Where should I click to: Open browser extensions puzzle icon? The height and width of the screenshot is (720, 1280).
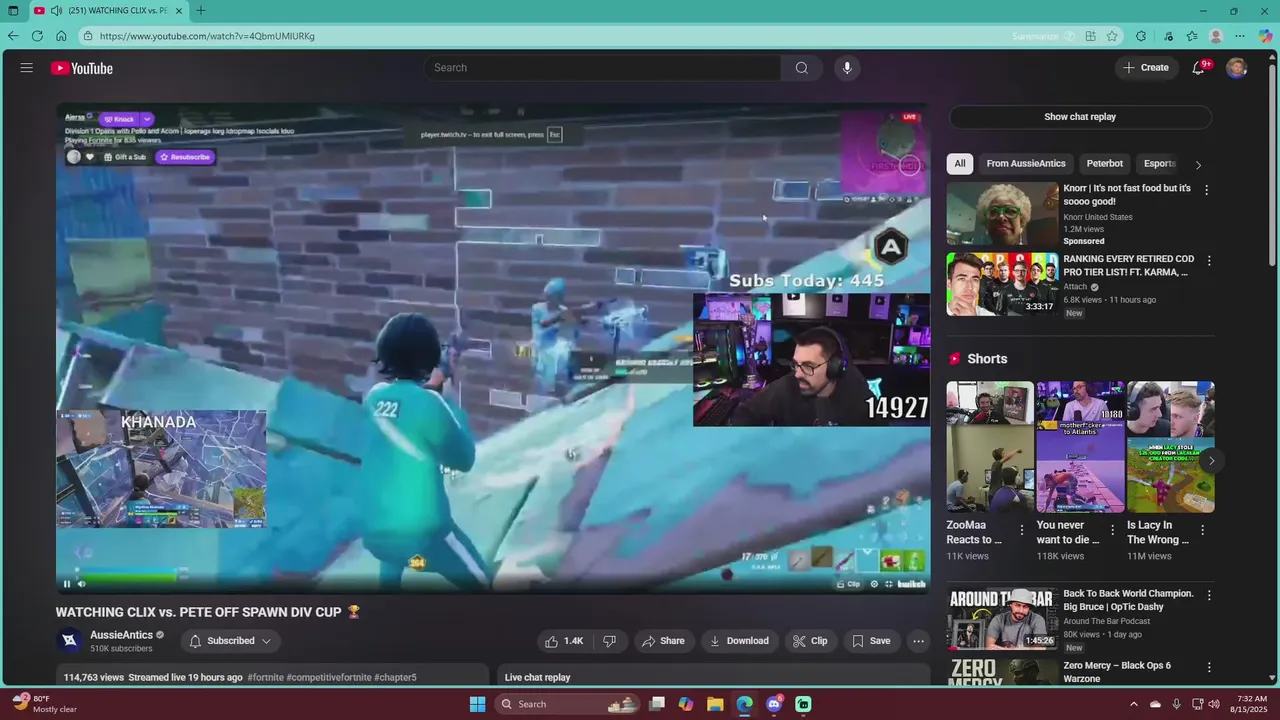click(1141, 36)
